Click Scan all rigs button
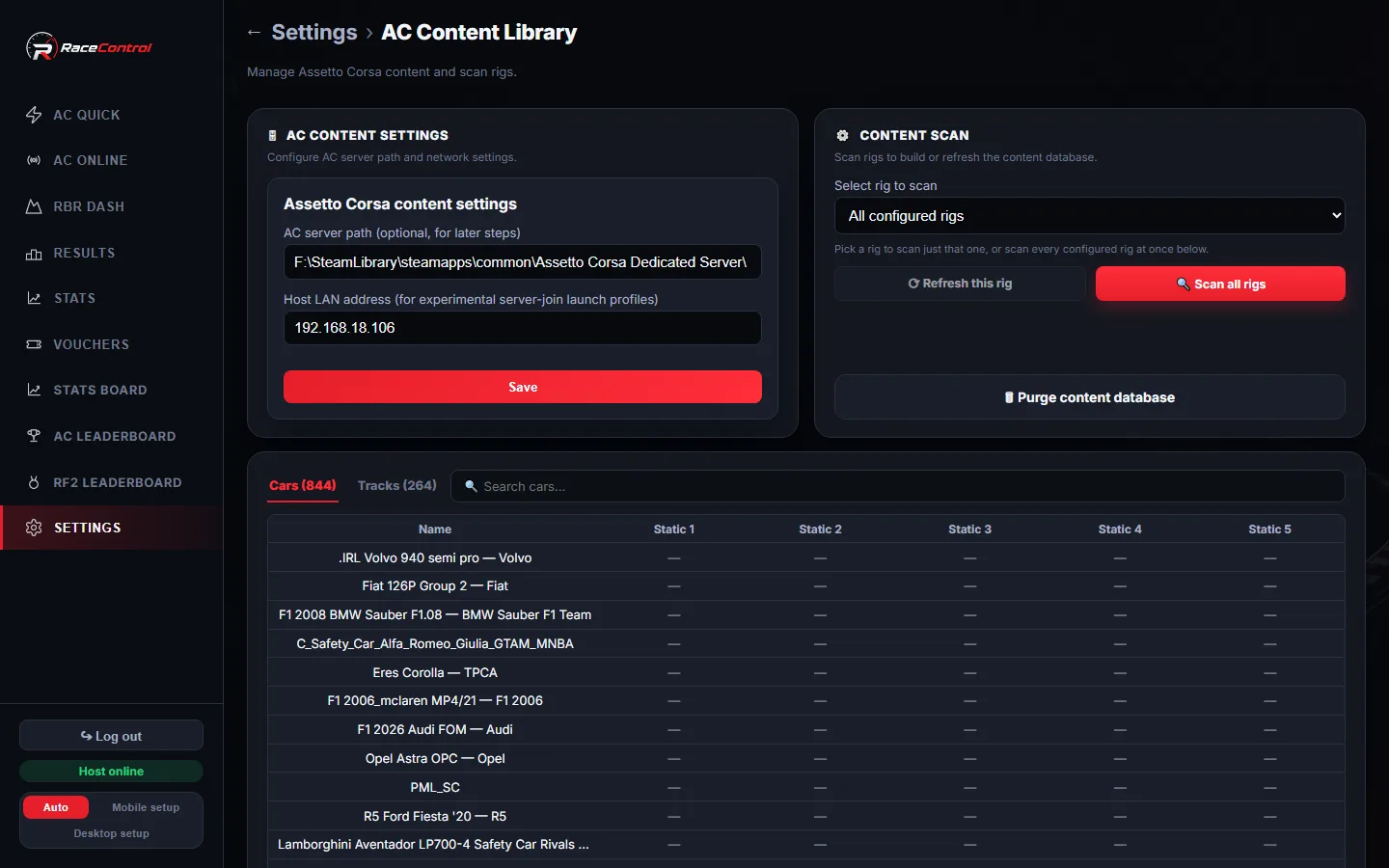Screen dimensions: 1389x868 pos(1220,284)
